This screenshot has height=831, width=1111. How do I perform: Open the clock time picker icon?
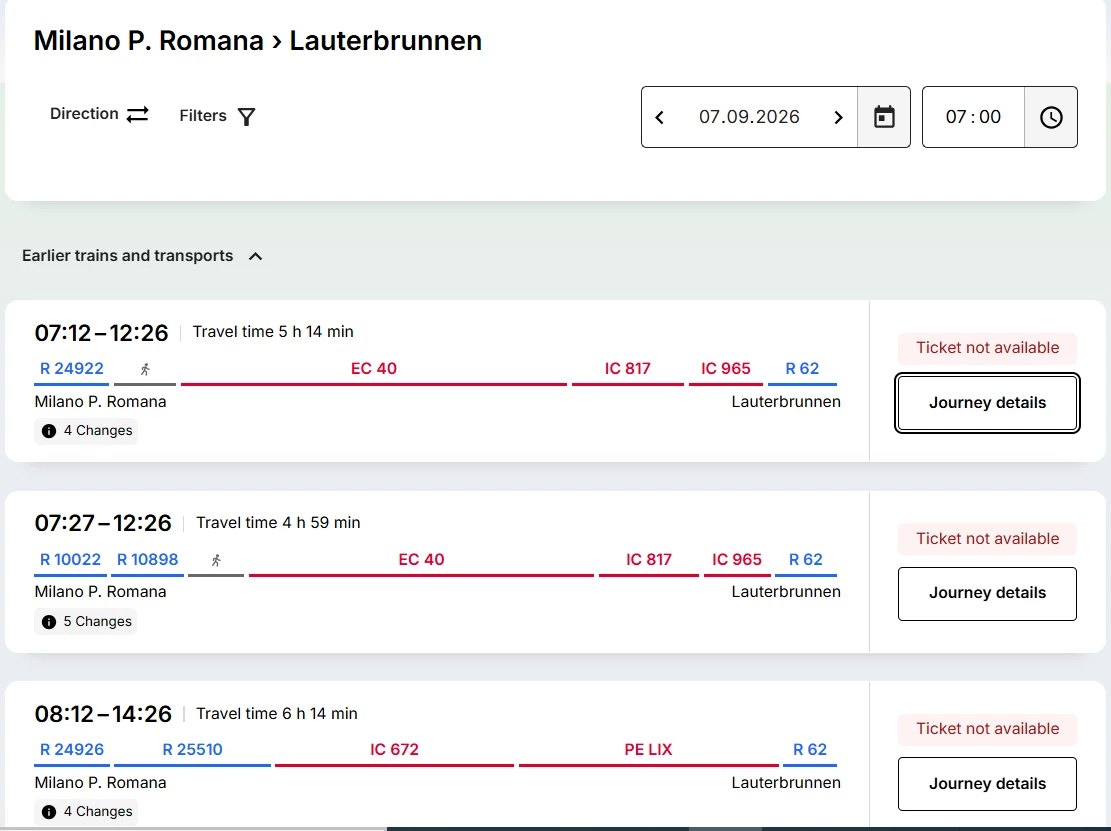click(1051, 117)
